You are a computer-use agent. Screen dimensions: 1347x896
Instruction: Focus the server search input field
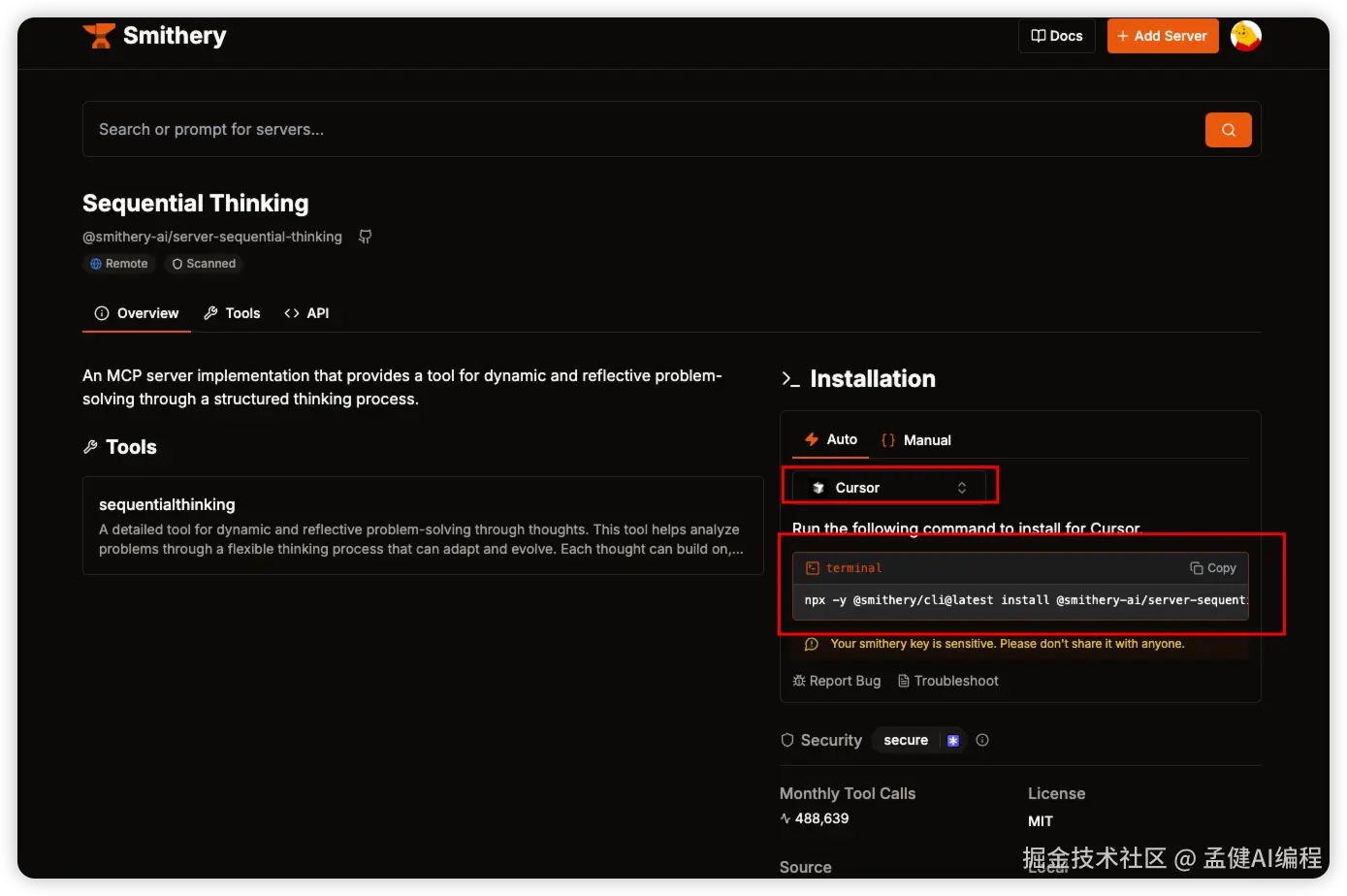pos(643,129)
